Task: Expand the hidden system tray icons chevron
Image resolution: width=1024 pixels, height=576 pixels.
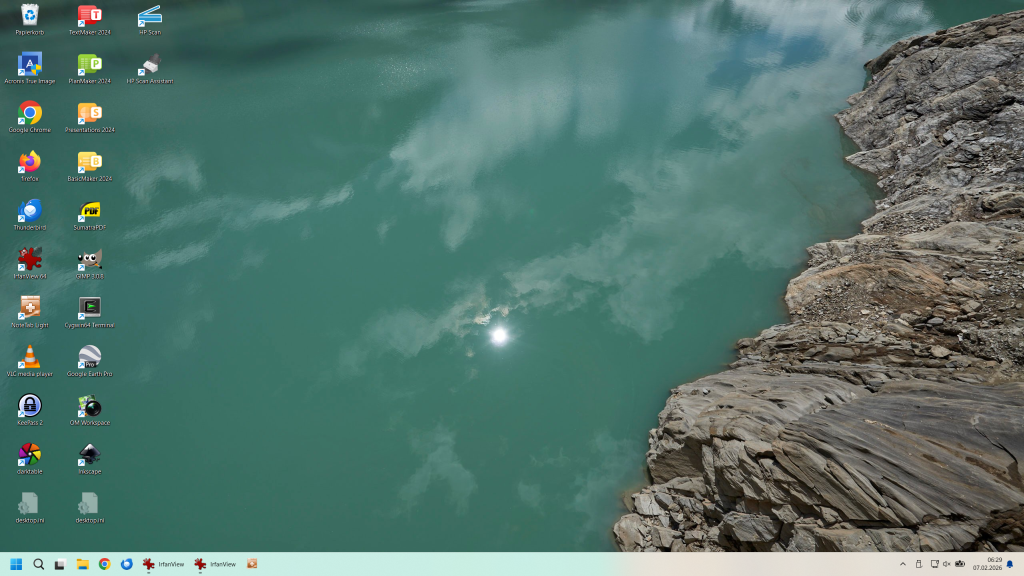Action: (903, 564)
